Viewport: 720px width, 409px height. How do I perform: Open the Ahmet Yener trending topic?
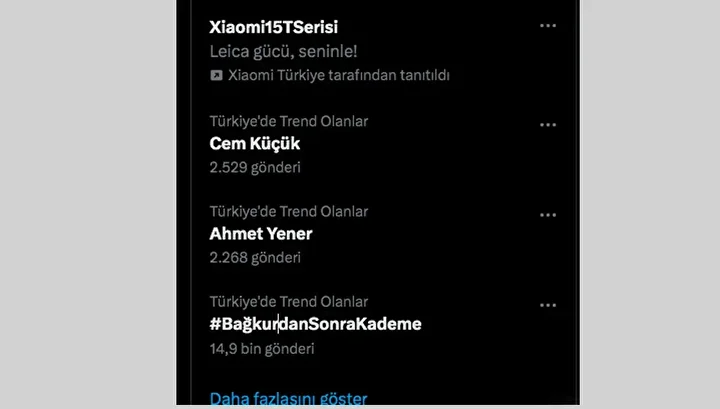(x=261, y=234)
